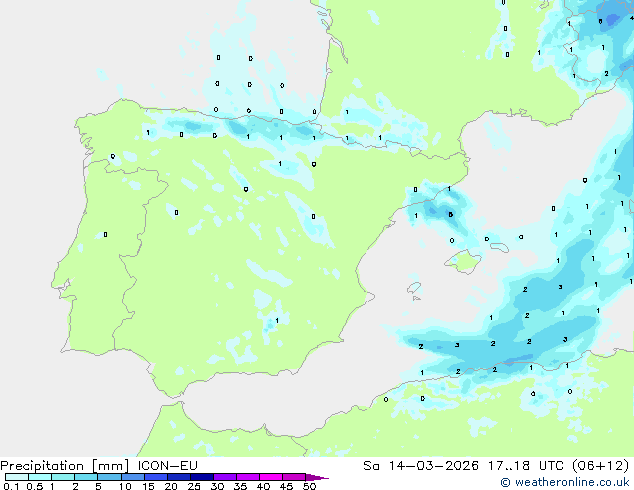Click the "45" legend scale label
This screenshot has height=490, width=634.
tap(286, 486)
